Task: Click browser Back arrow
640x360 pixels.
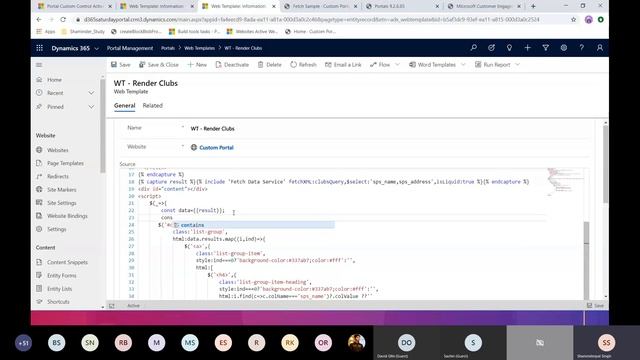Action: [39, 20]
